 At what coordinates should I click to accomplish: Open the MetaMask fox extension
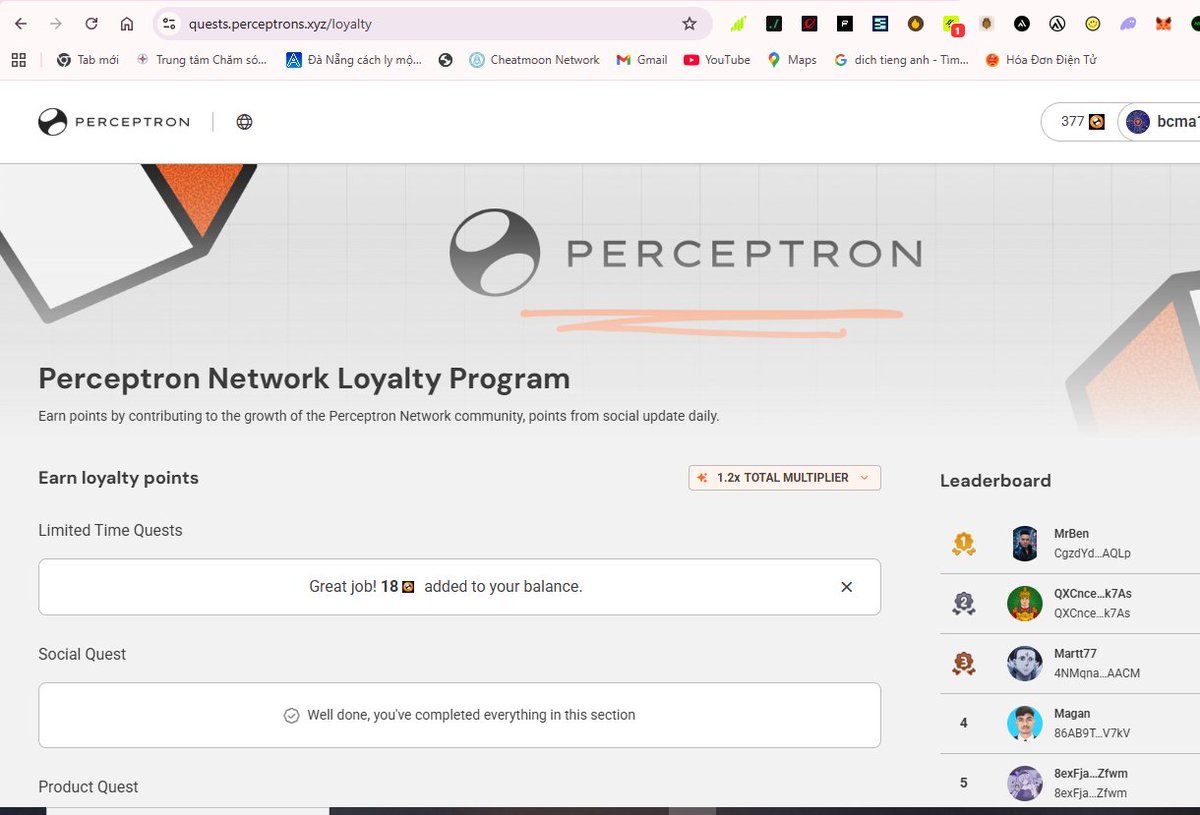1163,23
